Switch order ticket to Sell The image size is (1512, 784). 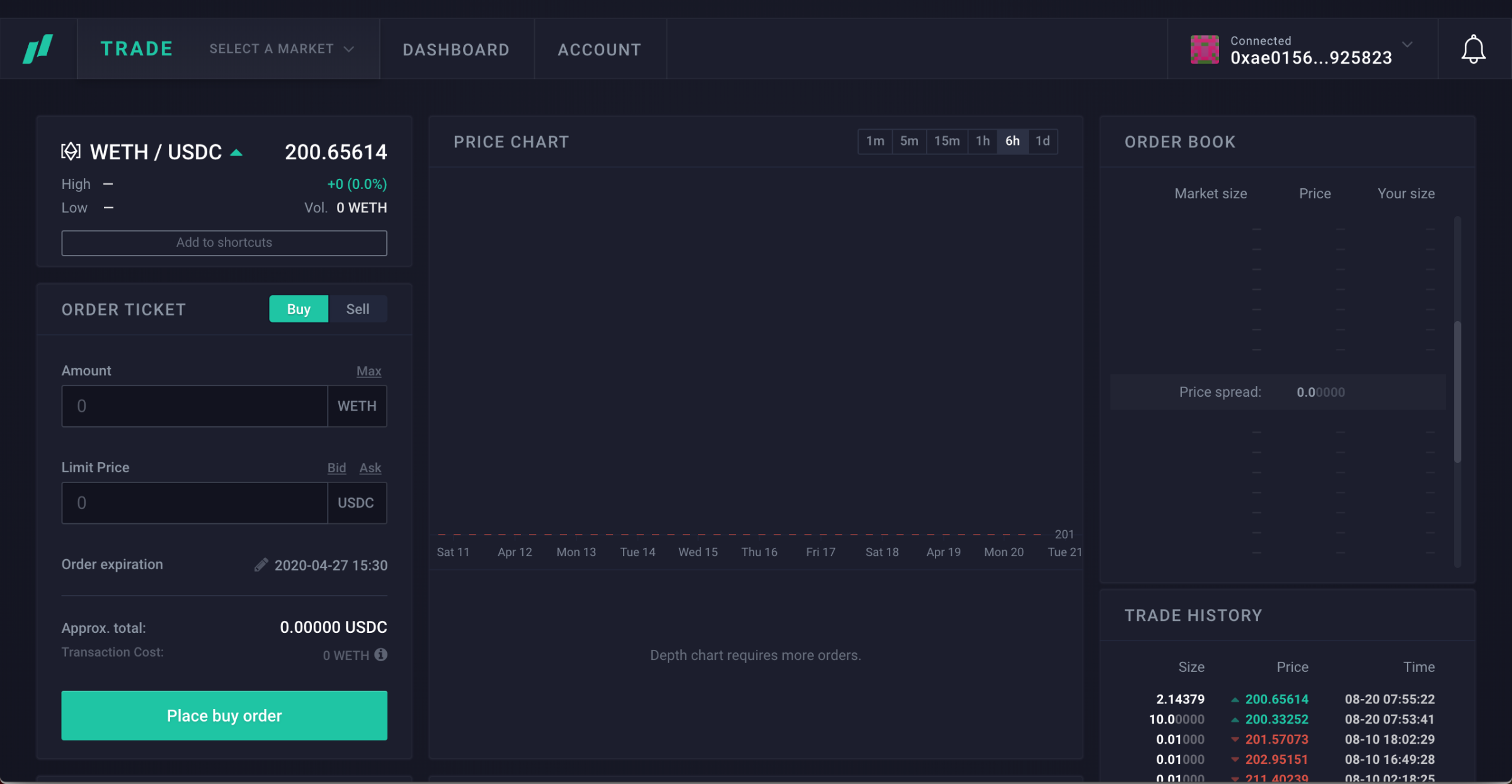pos(357,309)
